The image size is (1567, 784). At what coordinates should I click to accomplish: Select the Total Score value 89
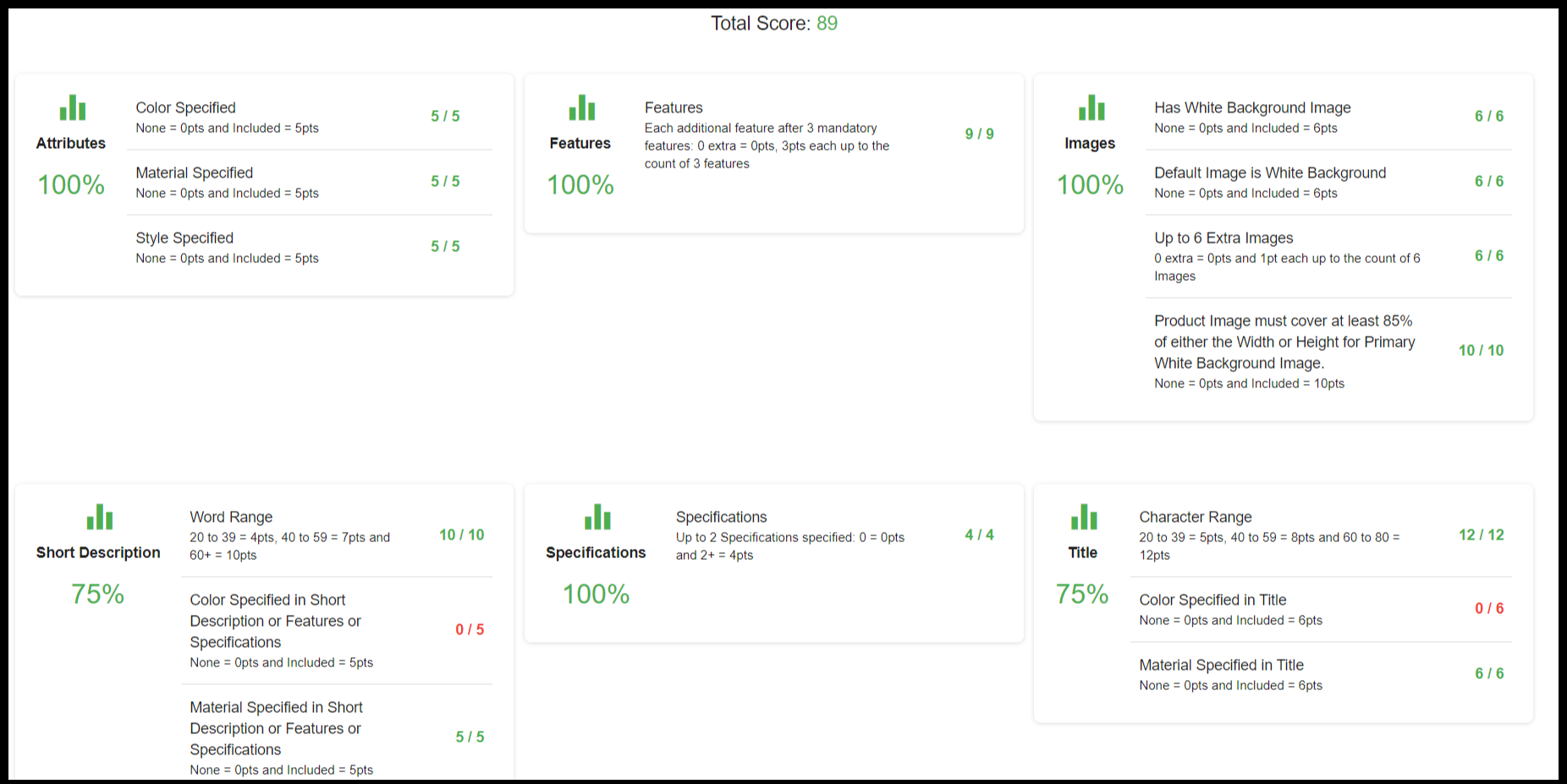[x=827, y=23]
